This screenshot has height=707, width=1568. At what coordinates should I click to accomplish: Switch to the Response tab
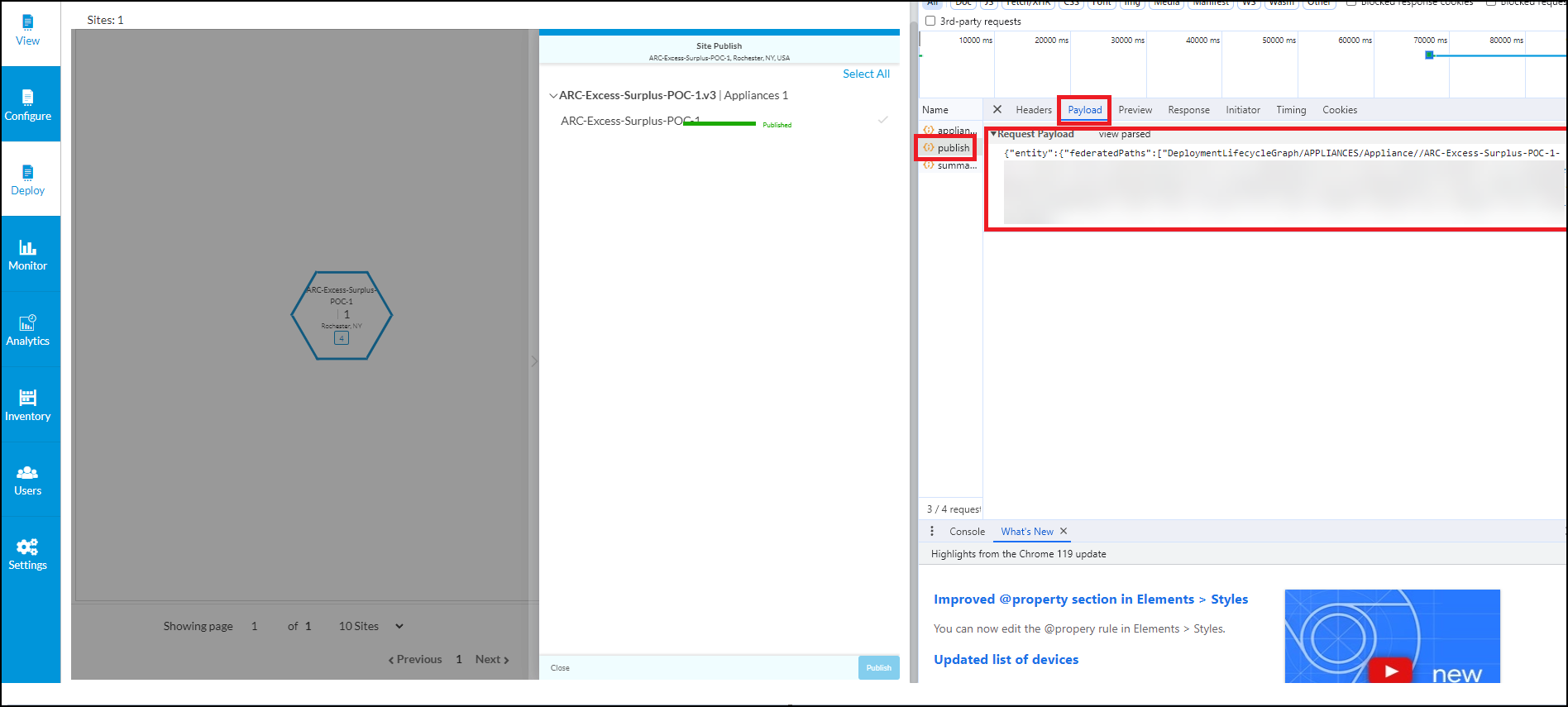[1188, 110]
